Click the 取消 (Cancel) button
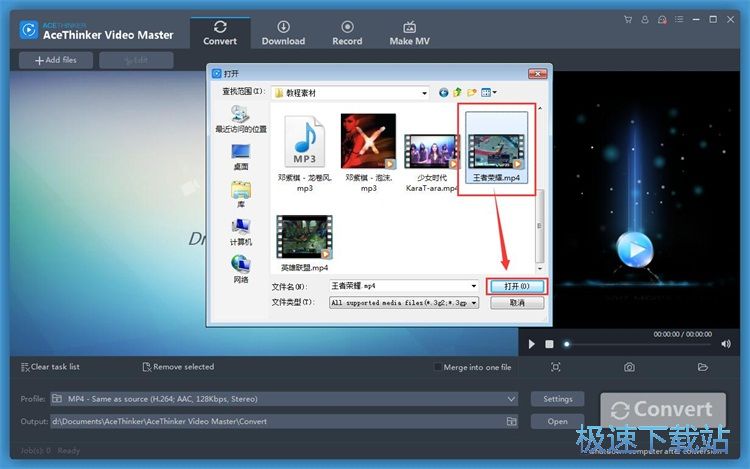Viewport: 750px width, 469px height. tap(517, 303)
